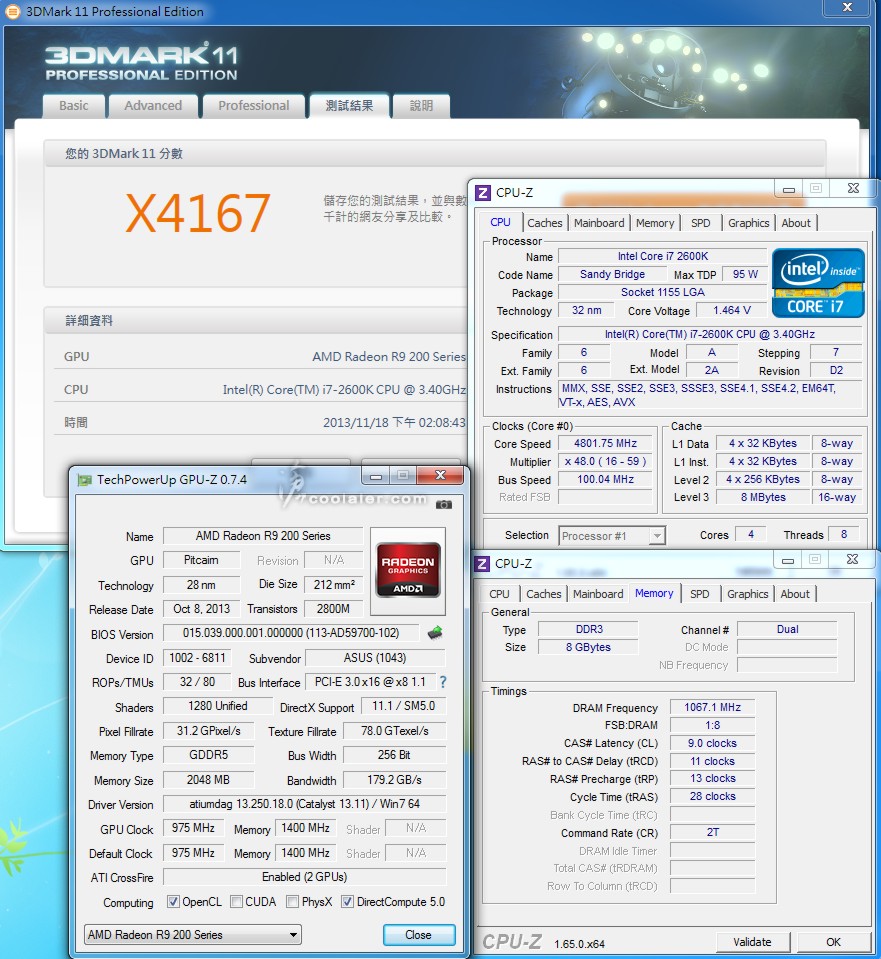Click the Intel Core i7 2600K name value
The width and height of the screenshot is (881, 959).
[663, 256]
